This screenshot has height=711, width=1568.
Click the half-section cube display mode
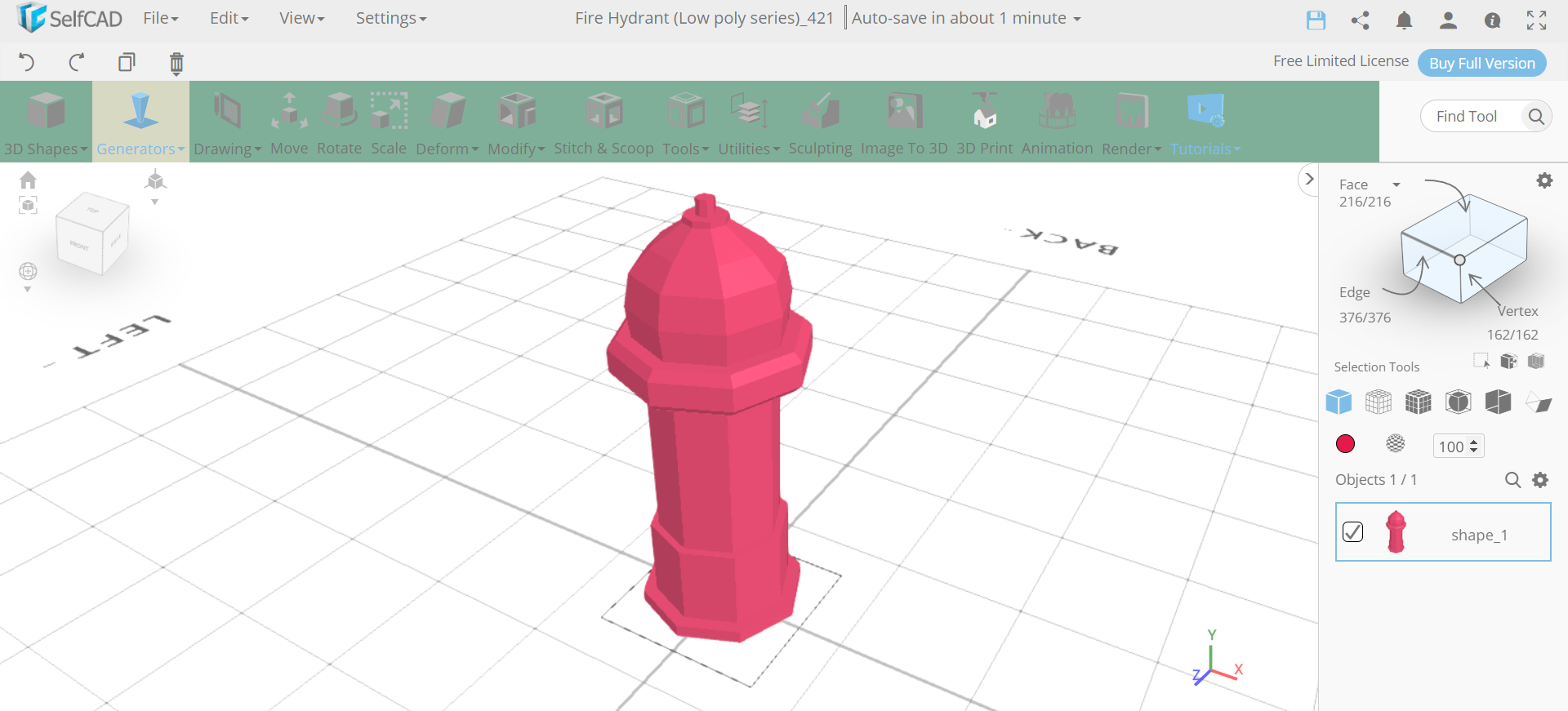(1499, 402)
